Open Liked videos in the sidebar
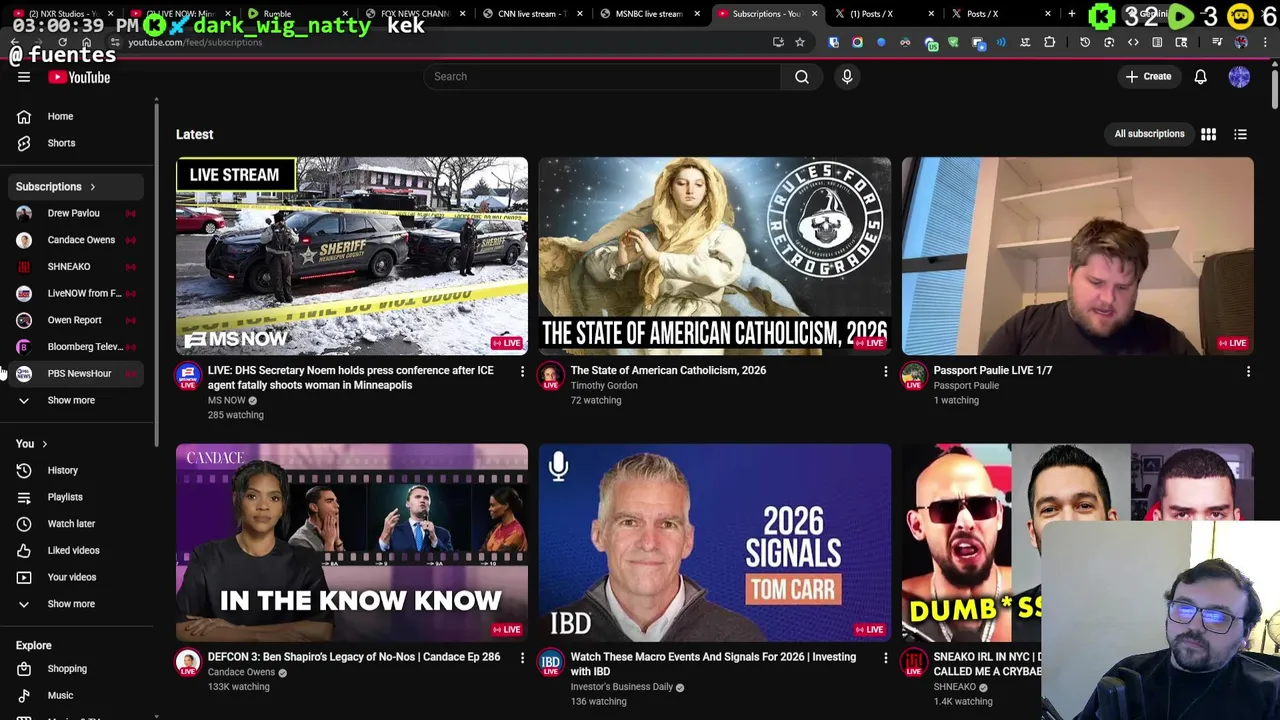 coord(78,550)
